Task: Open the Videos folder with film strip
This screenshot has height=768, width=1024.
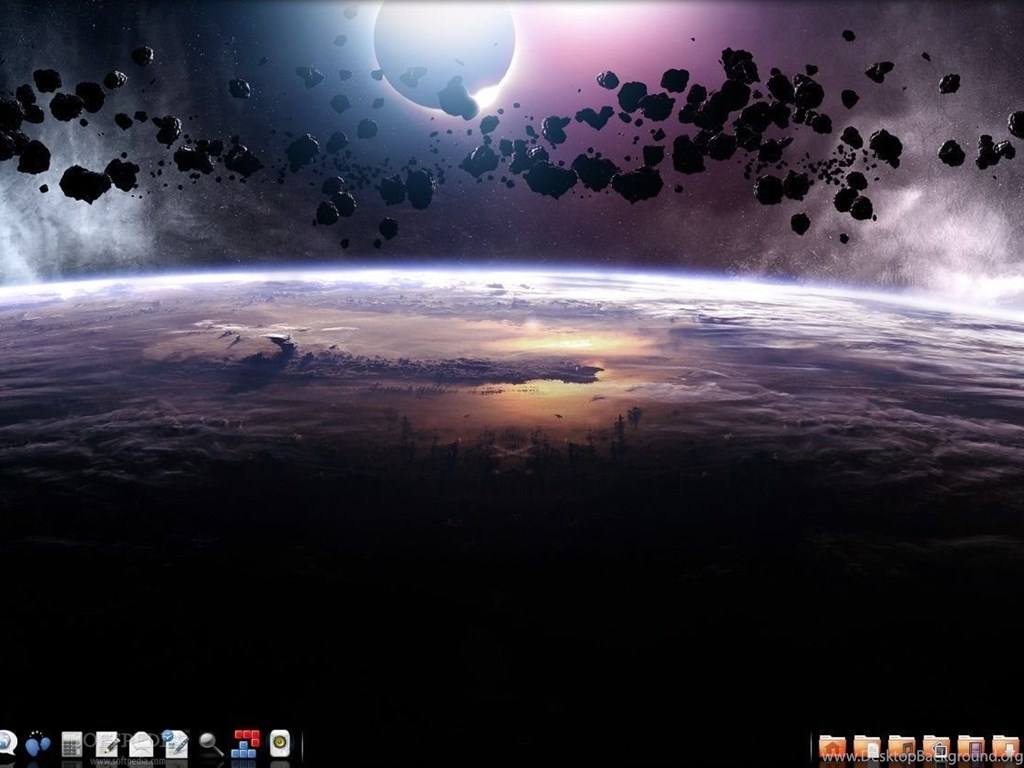Action: 970,746
